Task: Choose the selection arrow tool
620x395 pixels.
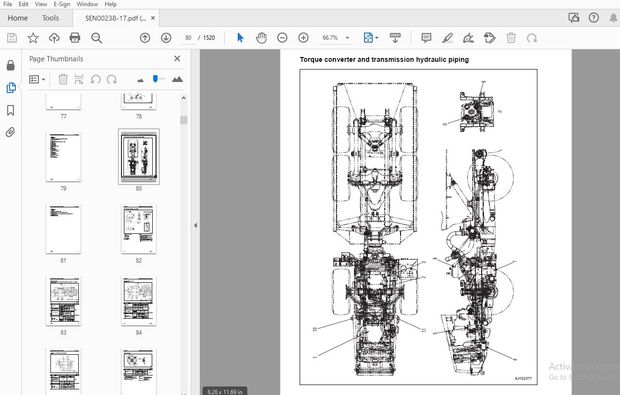Action: (240, 38)
